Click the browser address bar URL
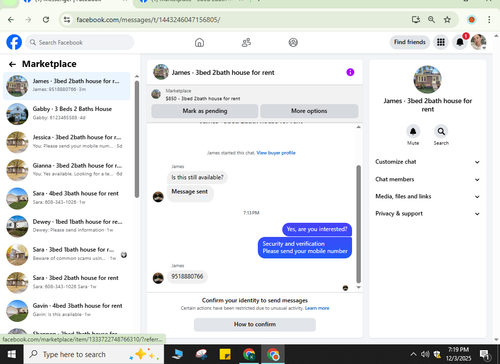 click(148, 20)
